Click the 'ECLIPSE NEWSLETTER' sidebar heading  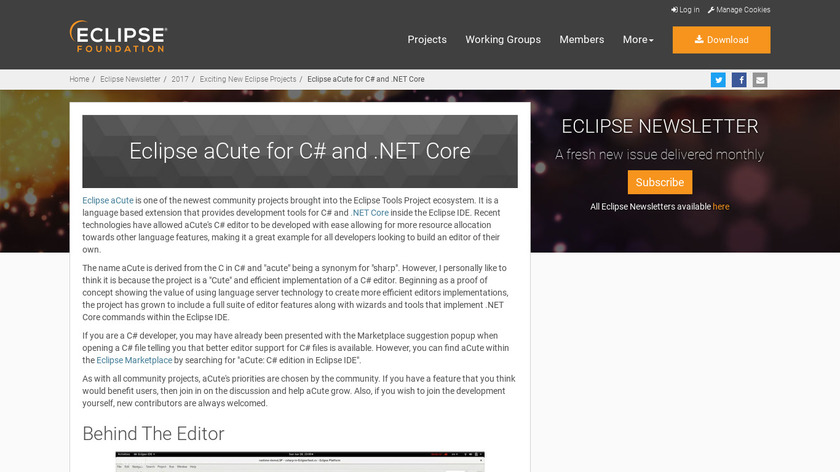(x=660, y=126)
